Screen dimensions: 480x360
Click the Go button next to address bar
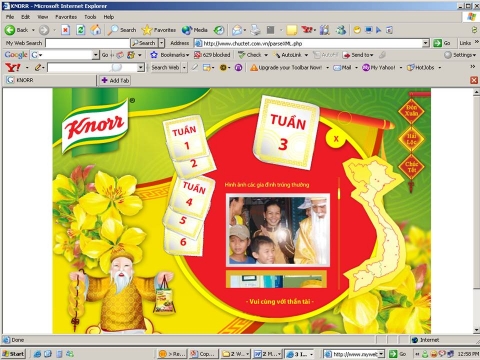coord(442,43)
